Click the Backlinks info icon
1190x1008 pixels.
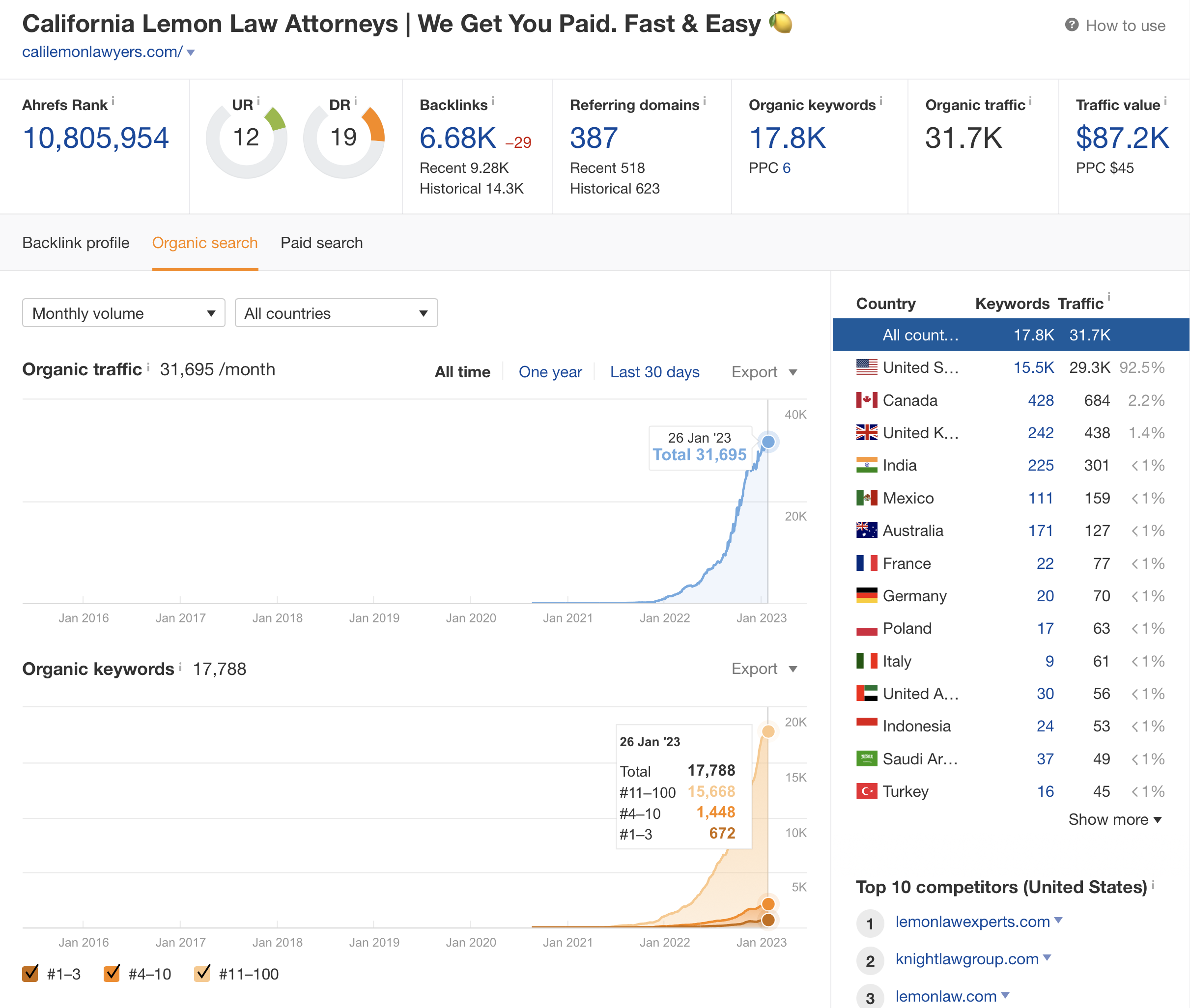(x=492, y=101)
